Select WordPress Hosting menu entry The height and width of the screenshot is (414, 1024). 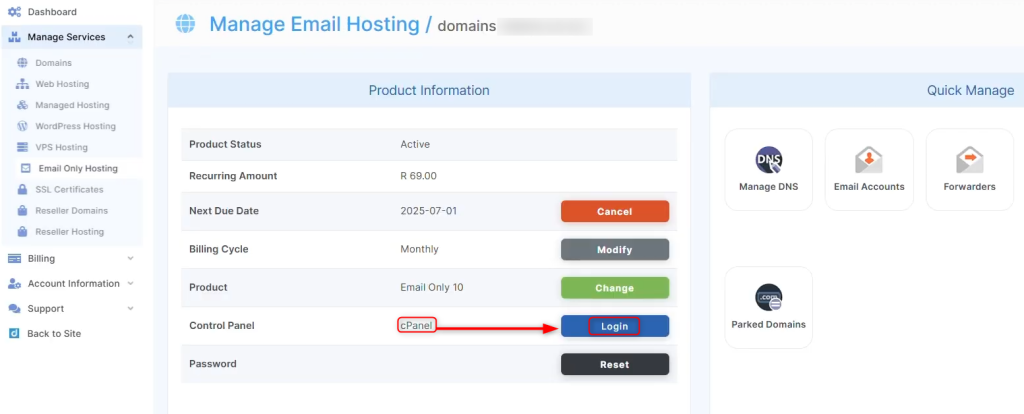click(75, 126)
